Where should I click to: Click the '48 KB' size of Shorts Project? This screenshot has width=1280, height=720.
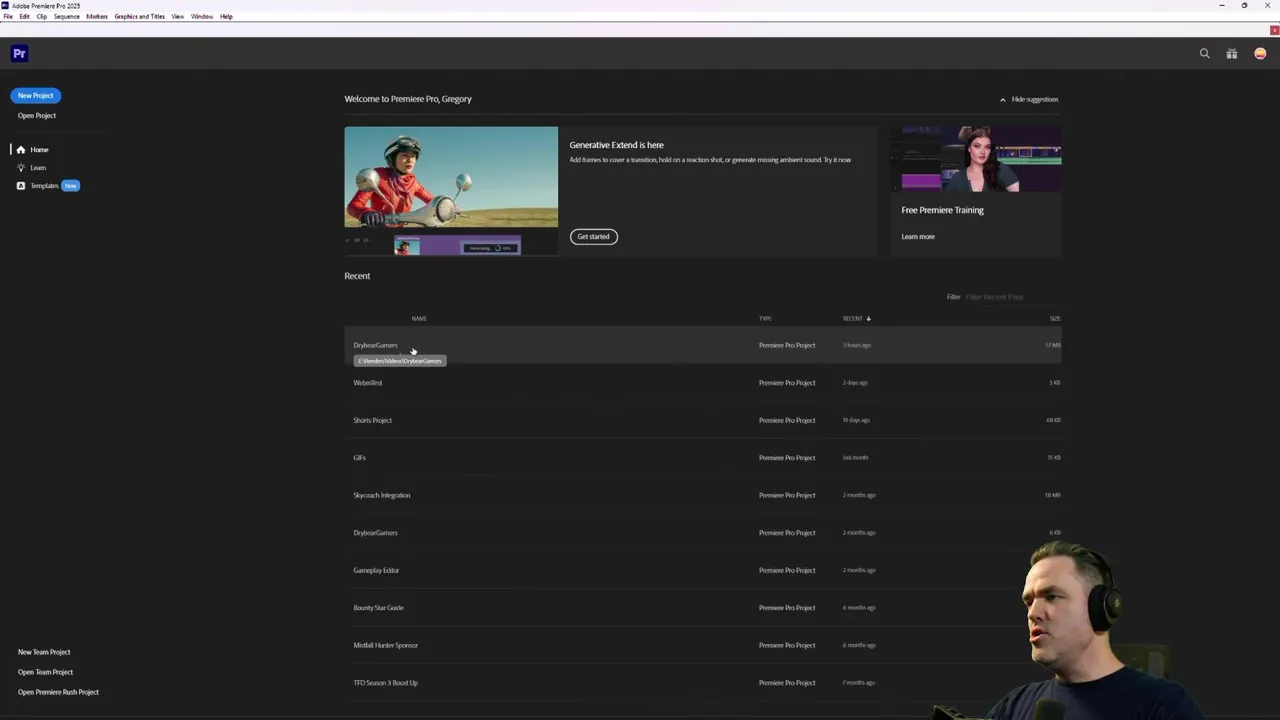coord(1053,420)
